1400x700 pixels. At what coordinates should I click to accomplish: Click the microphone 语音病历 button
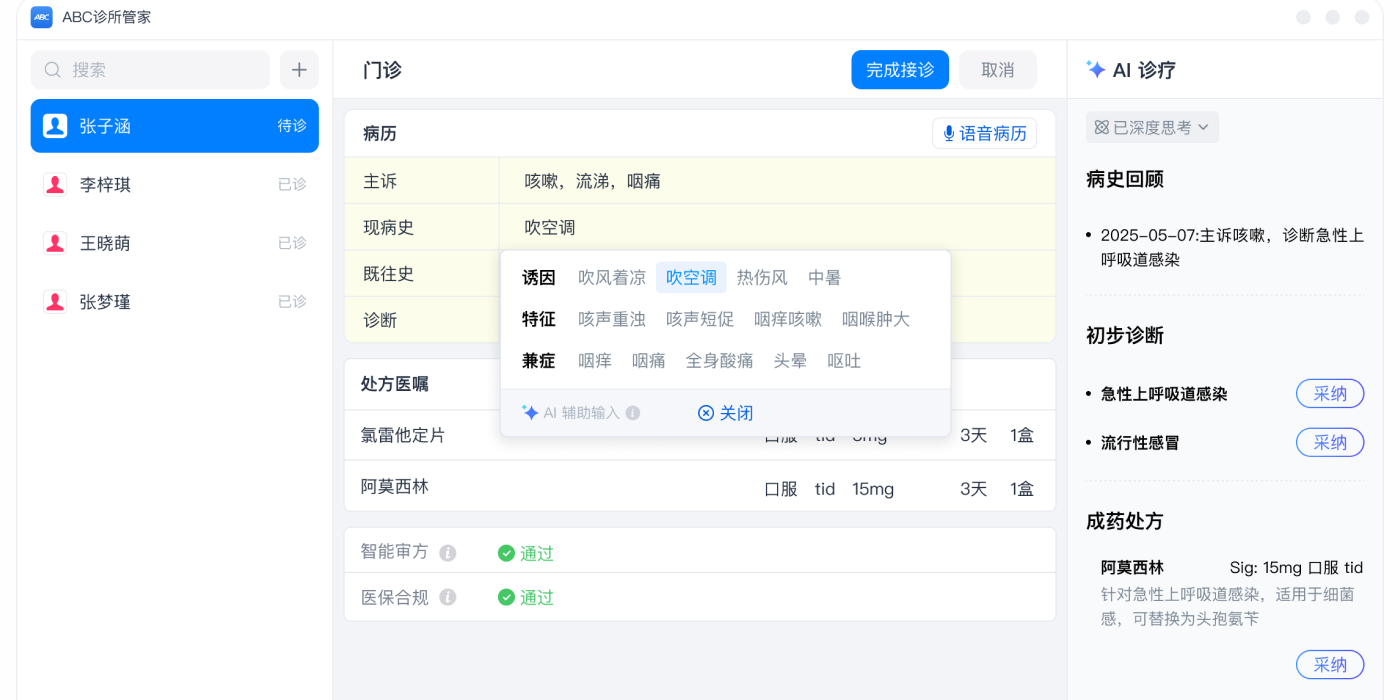pos(984,133)
